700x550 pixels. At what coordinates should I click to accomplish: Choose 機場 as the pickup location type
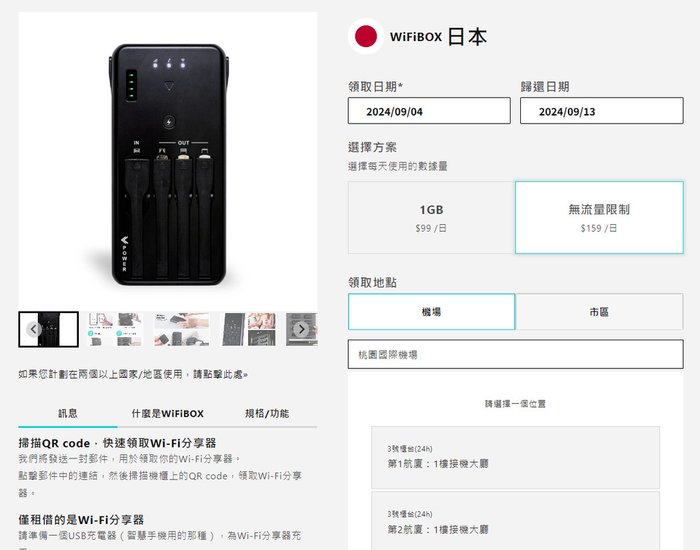click(x=431, y=312)
